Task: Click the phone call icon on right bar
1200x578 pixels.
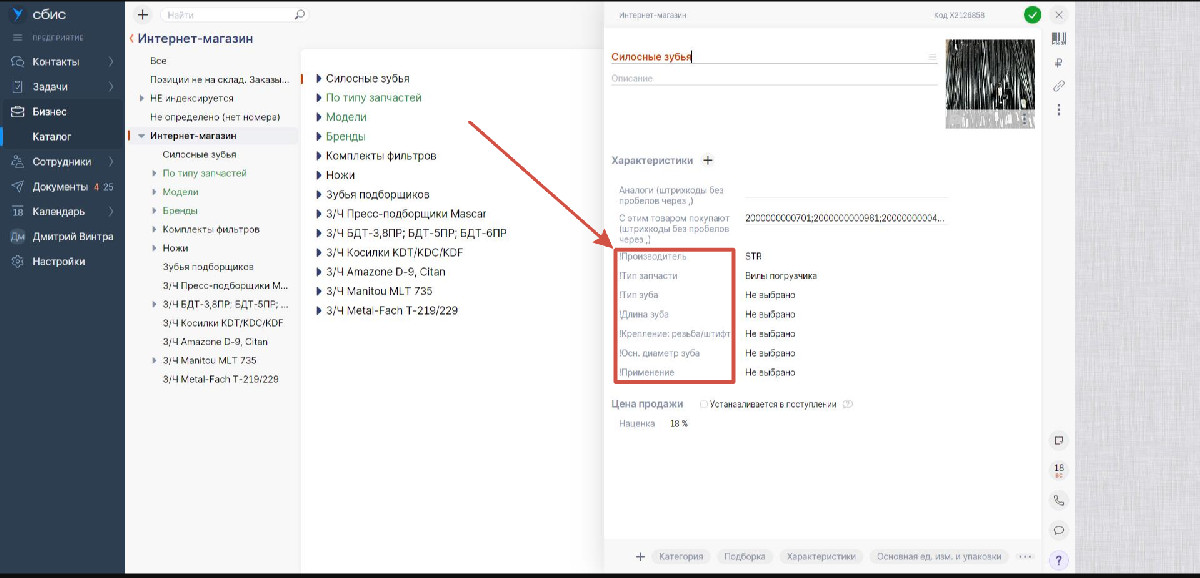Action: 1059,501
